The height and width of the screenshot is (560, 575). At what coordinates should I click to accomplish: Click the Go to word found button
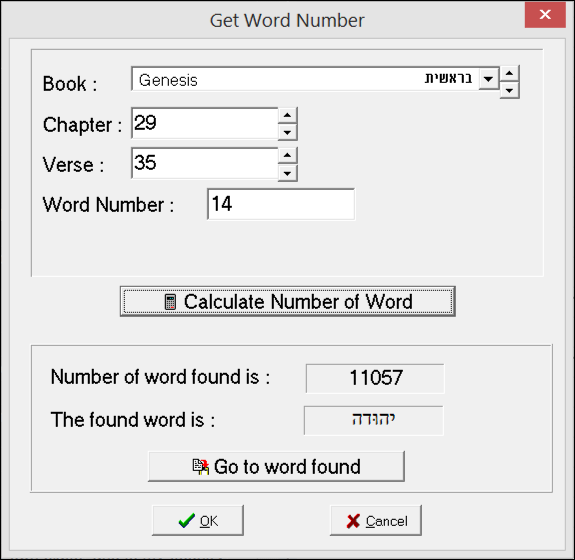(276, 466)
